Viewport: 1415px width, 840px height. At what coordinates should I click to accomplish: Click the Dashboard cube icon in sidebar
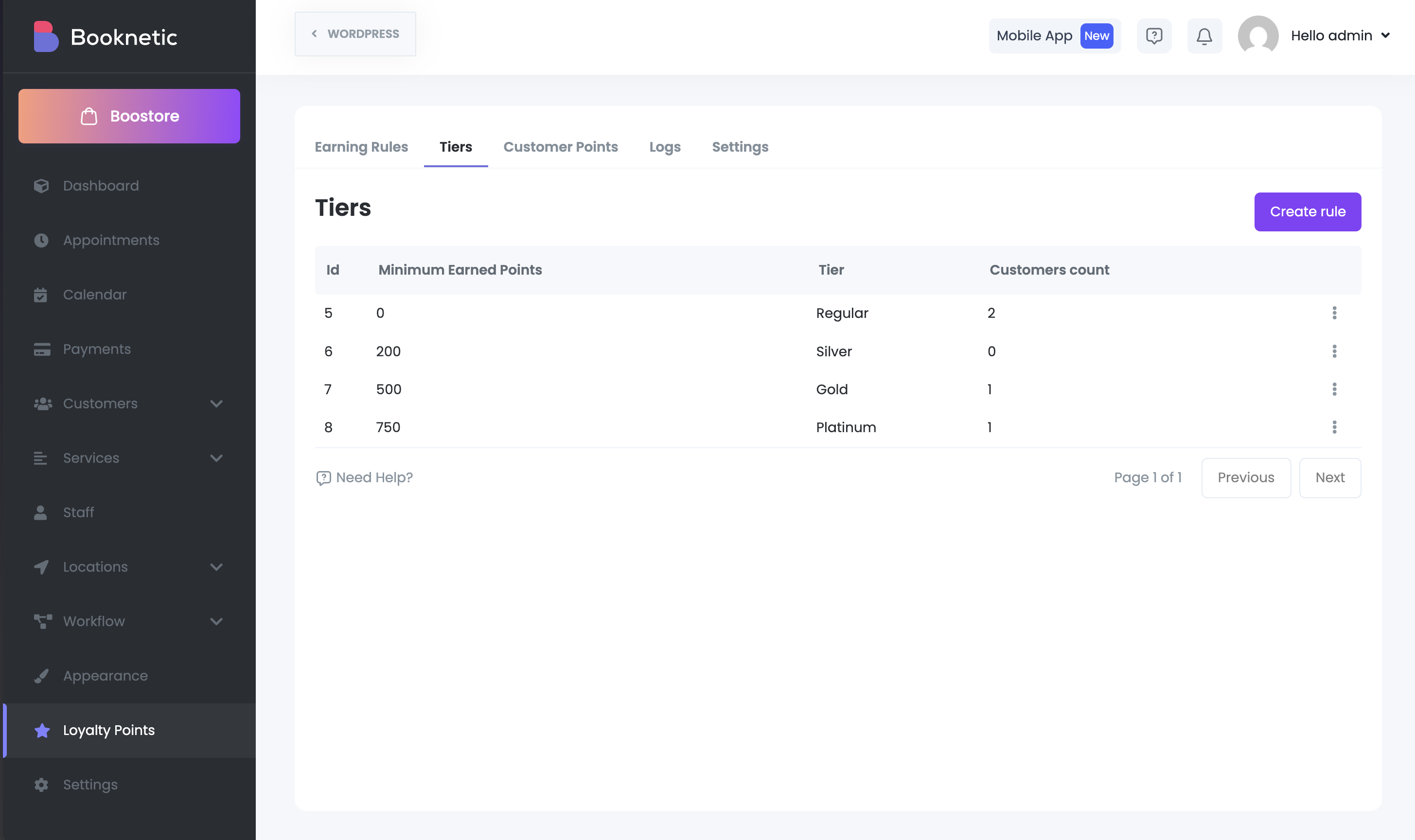pyautogui.click(x=41, y=186)
